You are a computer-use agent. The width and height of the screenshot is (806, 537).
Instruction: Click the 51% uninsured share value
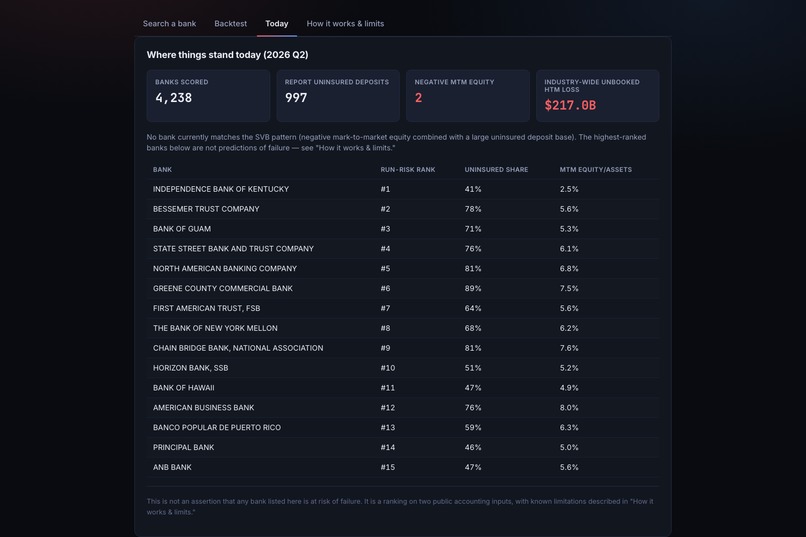tap(473, 368)
